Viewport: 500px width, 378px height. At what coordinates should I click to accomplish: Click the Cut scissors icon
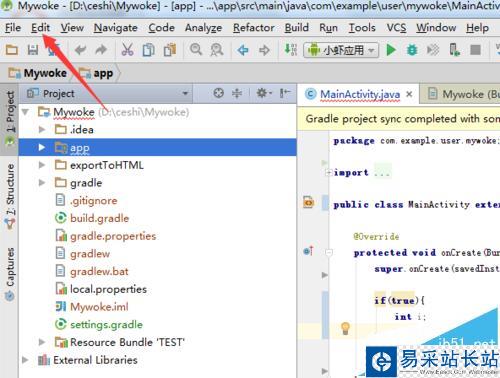click(x=127, y=50)
